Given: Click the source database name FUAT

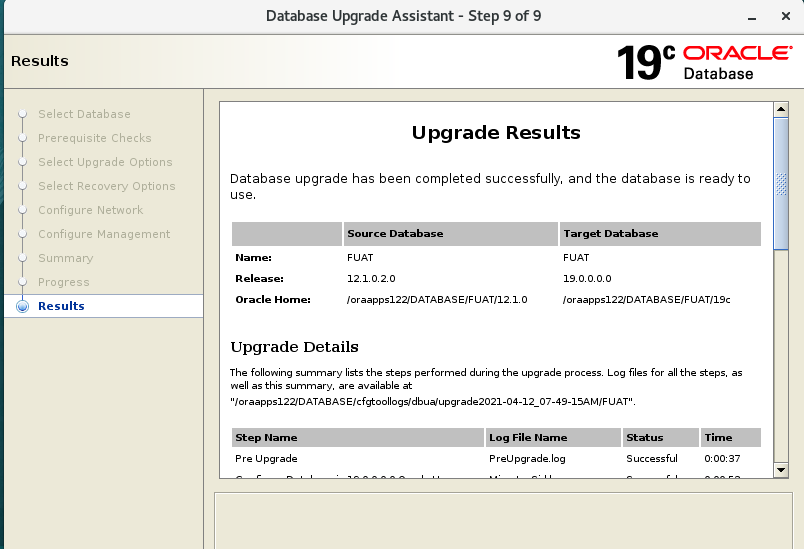Looking at the screenshot, I should (x=360, y=258).
